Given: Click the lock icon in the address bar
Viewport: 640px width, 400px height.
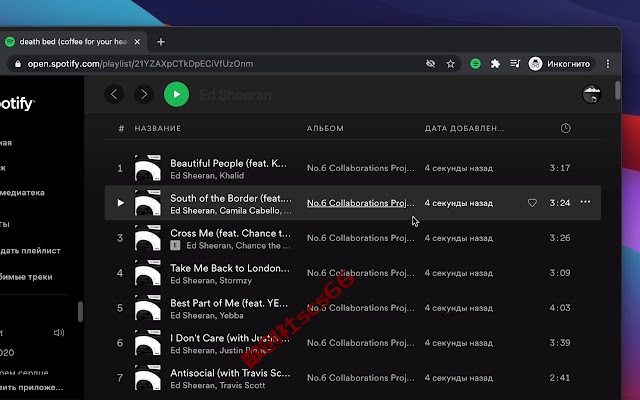Looking at the screenshot, I should (18, 64).
